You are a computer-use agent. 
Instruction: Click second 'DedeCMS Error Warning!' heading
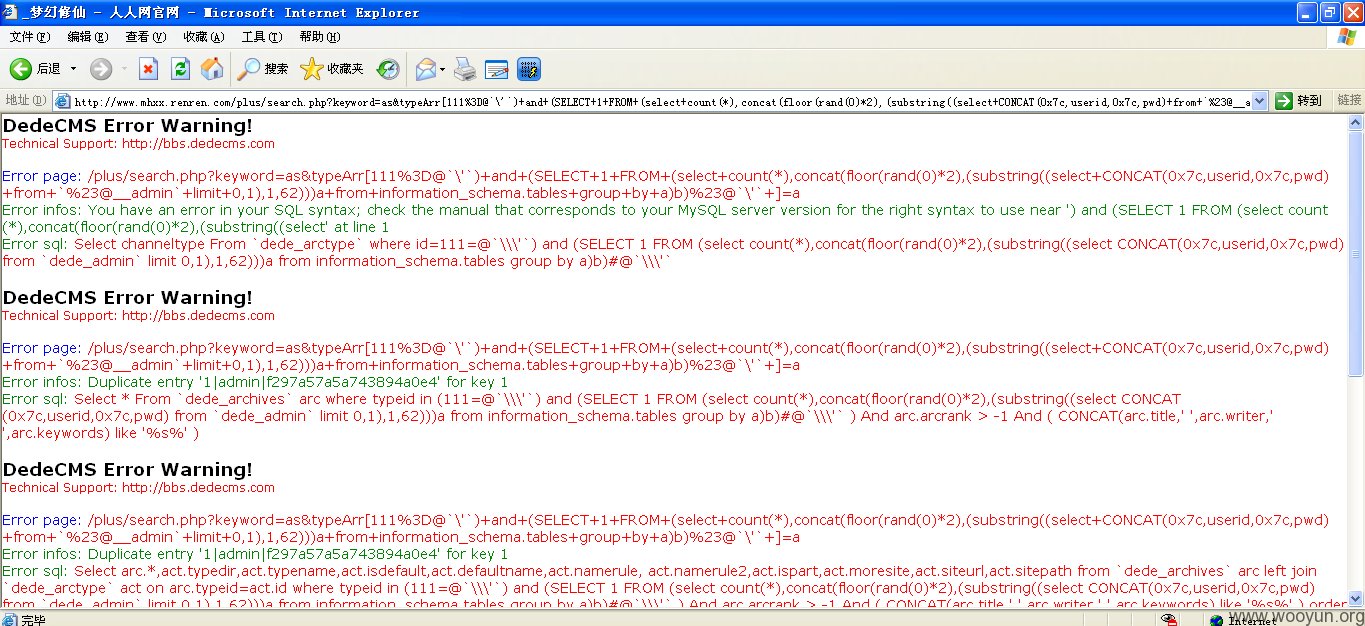click(127, 297)
